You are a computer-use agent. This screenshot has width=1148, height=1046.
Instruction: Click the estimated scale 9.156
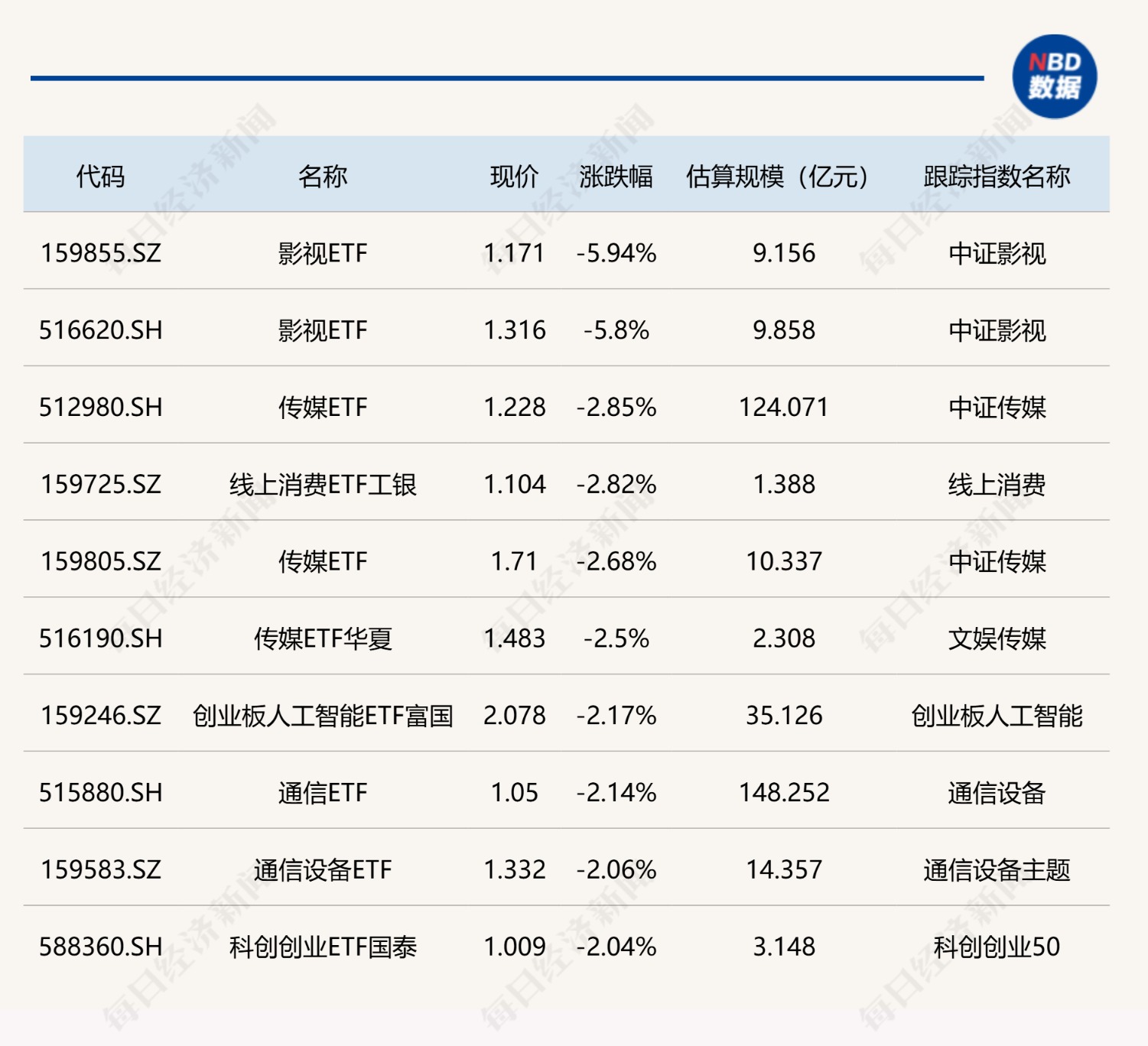pos(784,253)
